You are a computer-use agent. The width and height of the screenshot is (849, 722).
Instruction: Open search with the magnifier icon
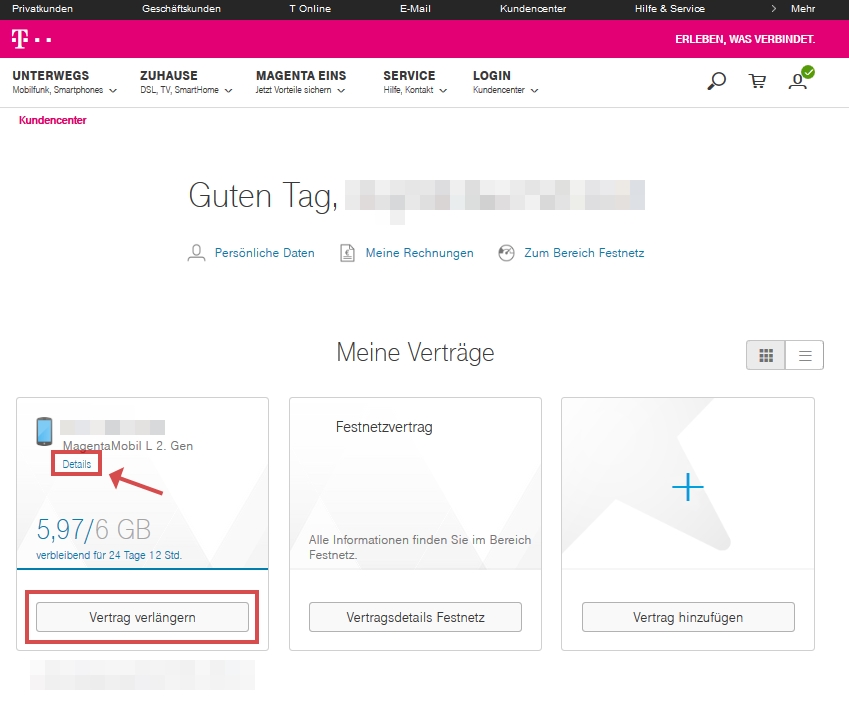point(716,81)
